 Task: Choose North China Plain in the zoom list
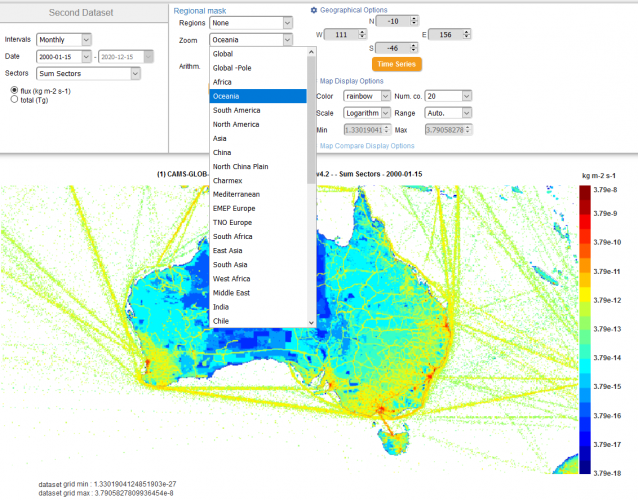pos(258,166)
